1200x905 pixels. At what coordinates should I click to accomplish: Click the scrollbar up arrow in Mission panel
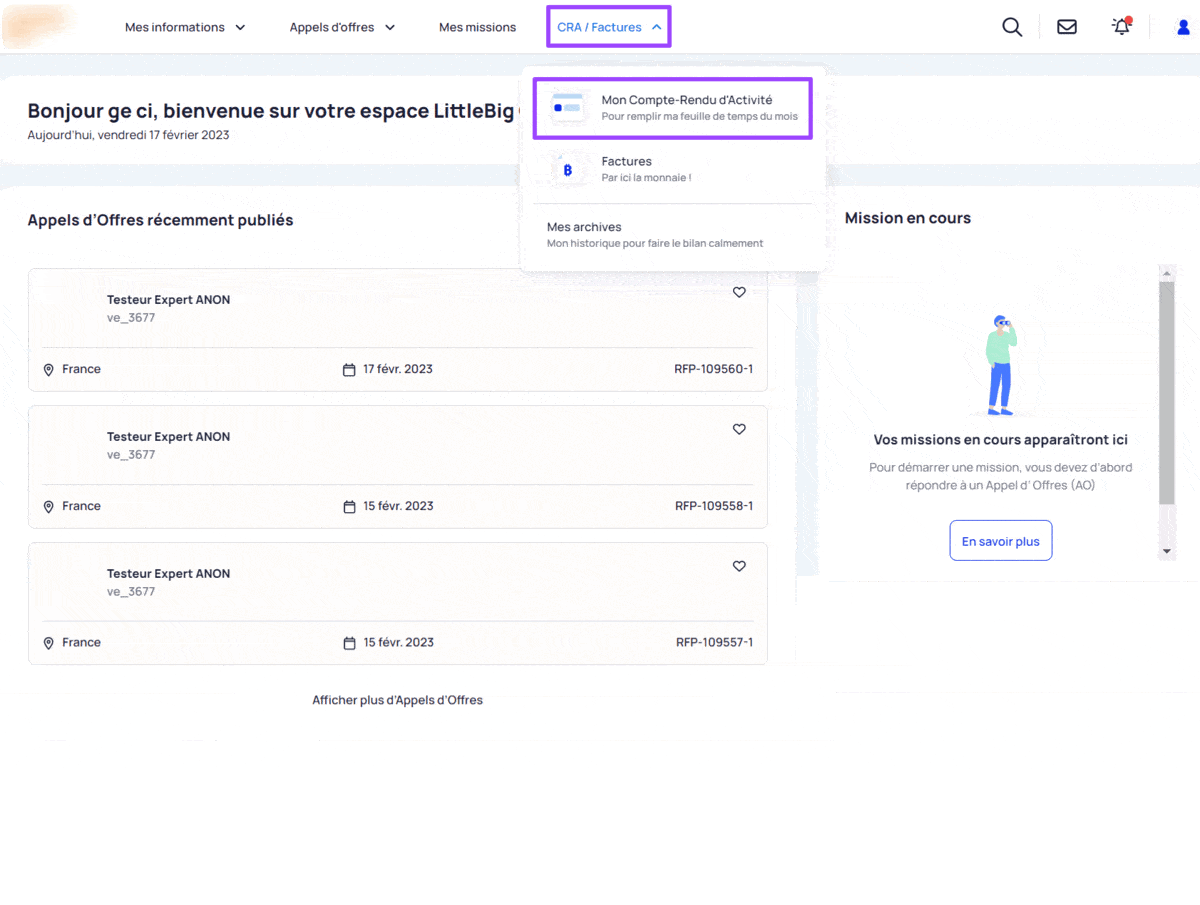point(1166,271)
